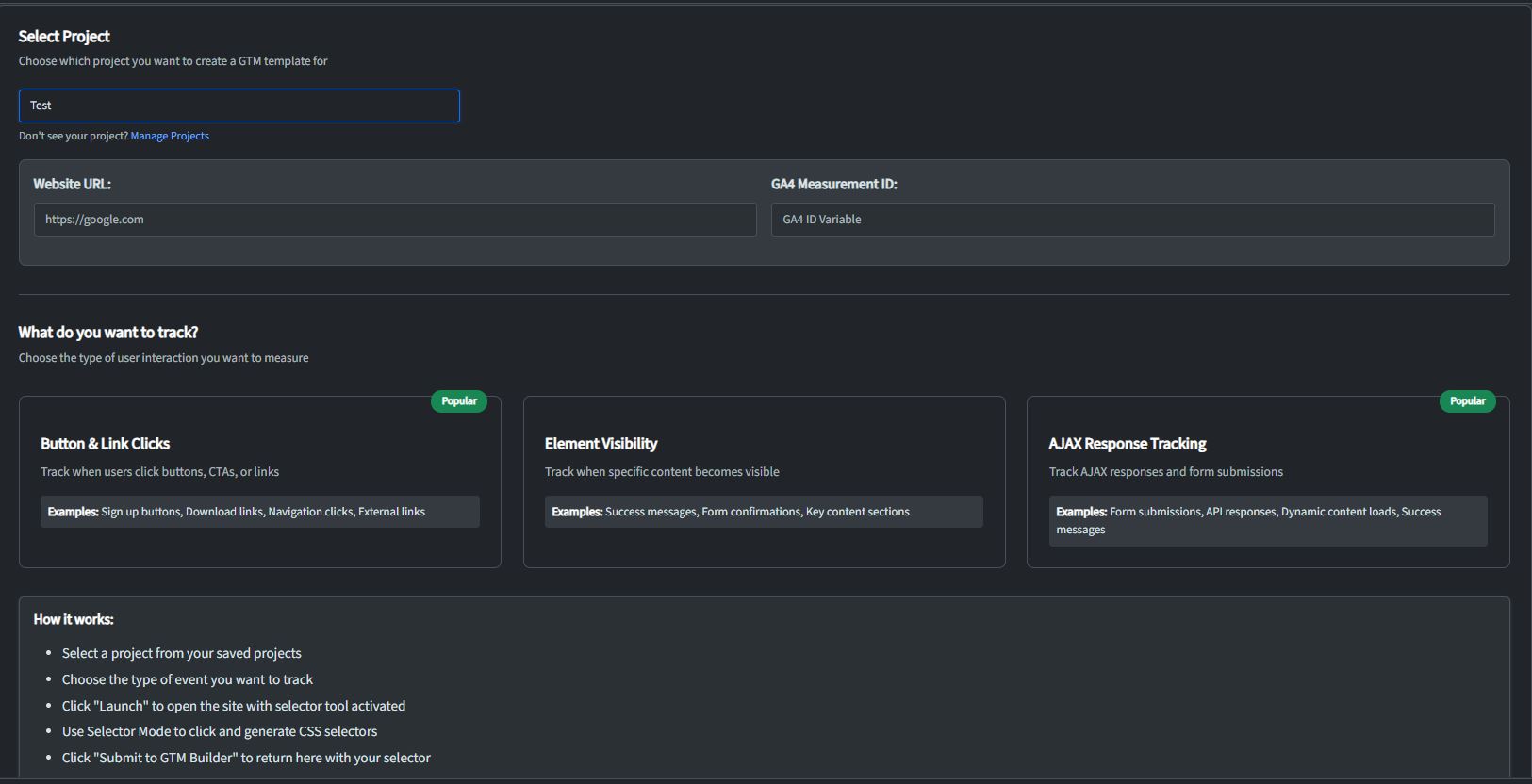Click the Select Project heading

click(x=64, y=37)
